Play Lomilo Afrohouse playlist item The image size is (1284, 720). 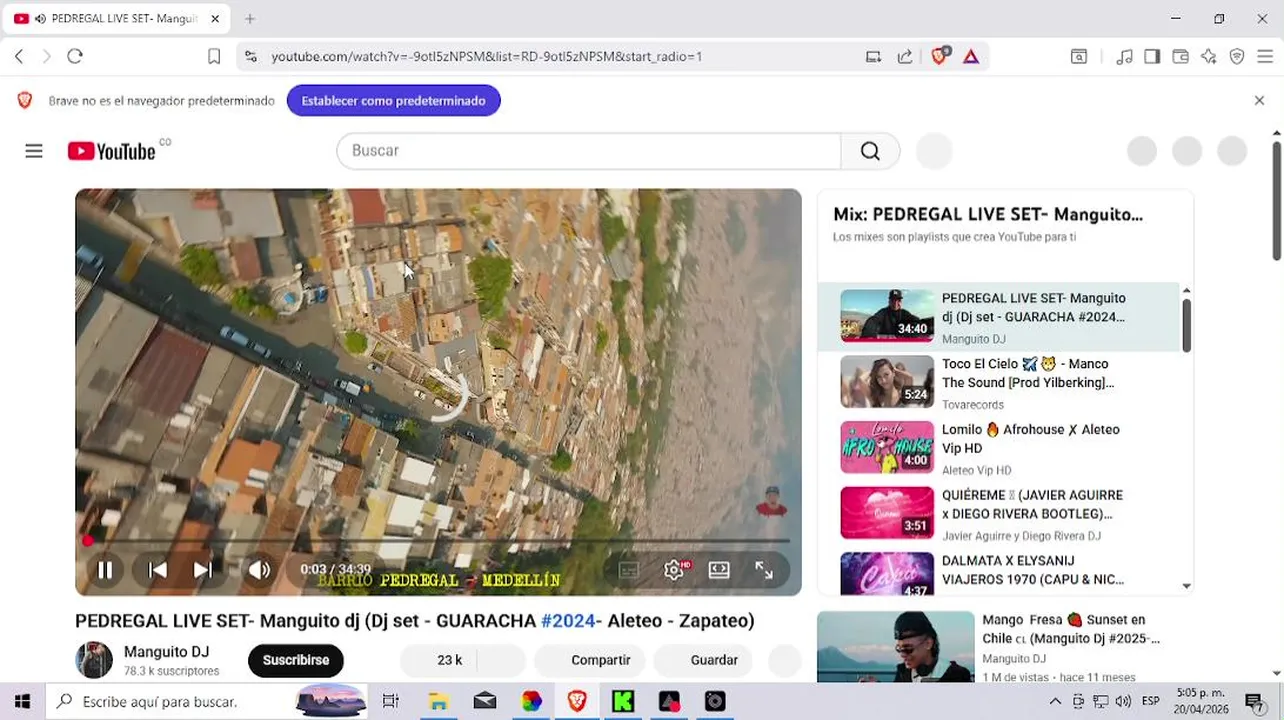tap(999, 448)
